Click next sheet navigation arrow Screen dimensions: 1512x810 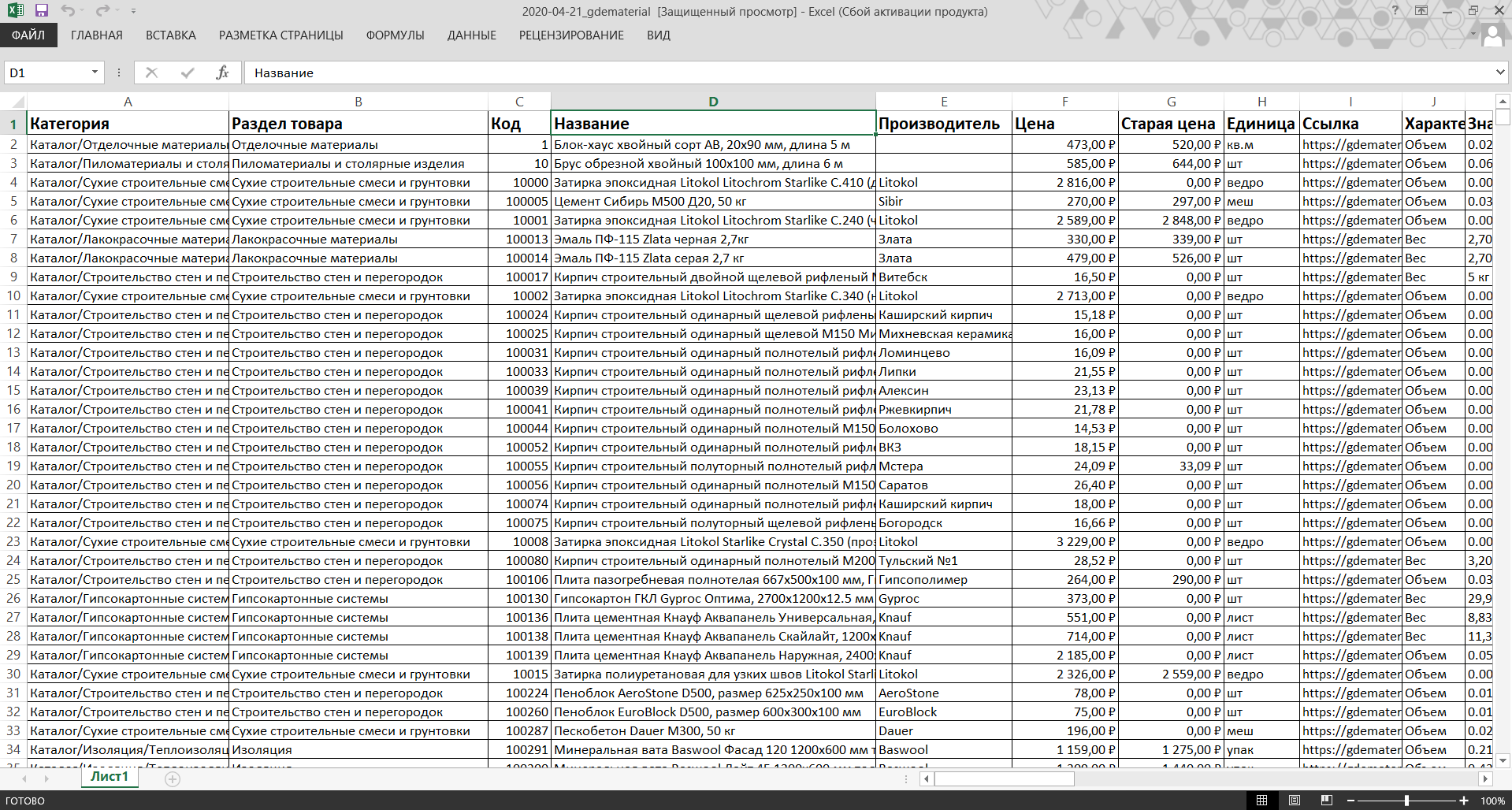tap(46, 779)
